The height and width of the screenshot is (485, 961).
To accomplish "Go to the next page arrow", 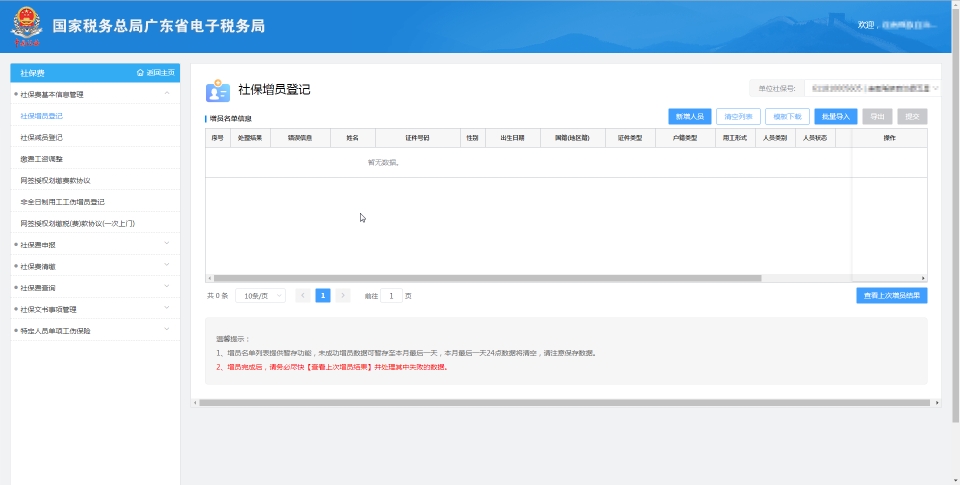I will click(343, 296).
